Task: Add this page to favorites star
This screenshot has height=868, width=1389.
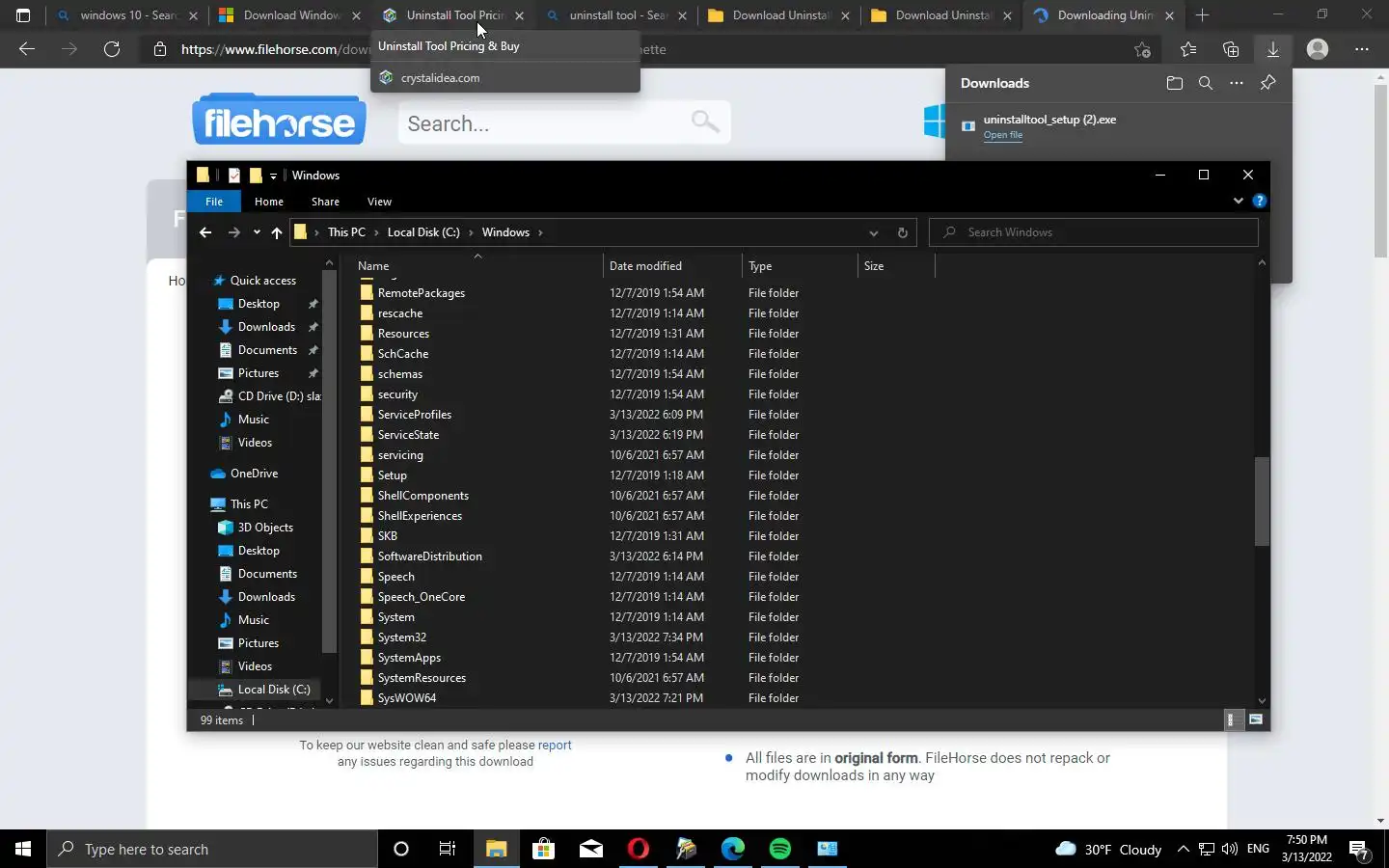Action: coord(1143,49)
